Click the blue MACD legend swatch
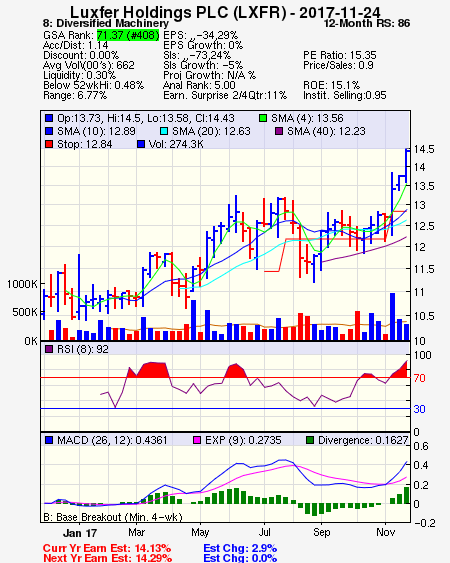Viewport: 450px width, 563px height. 49,440
